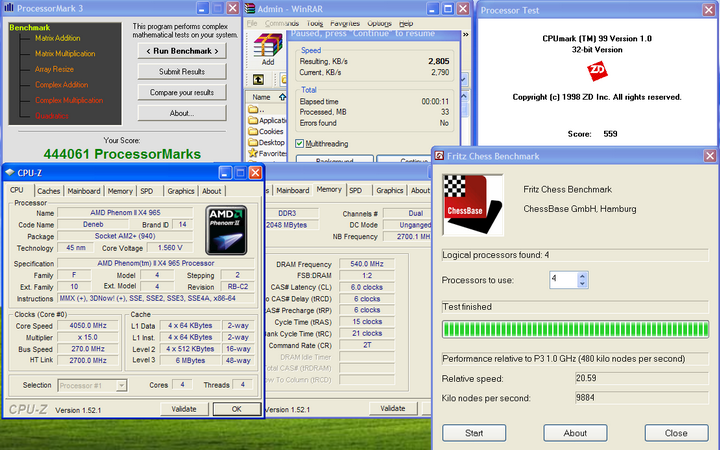Click Compare your results button
The width and height of the screenshot is (720, 450).
click(x=182, y=92)
